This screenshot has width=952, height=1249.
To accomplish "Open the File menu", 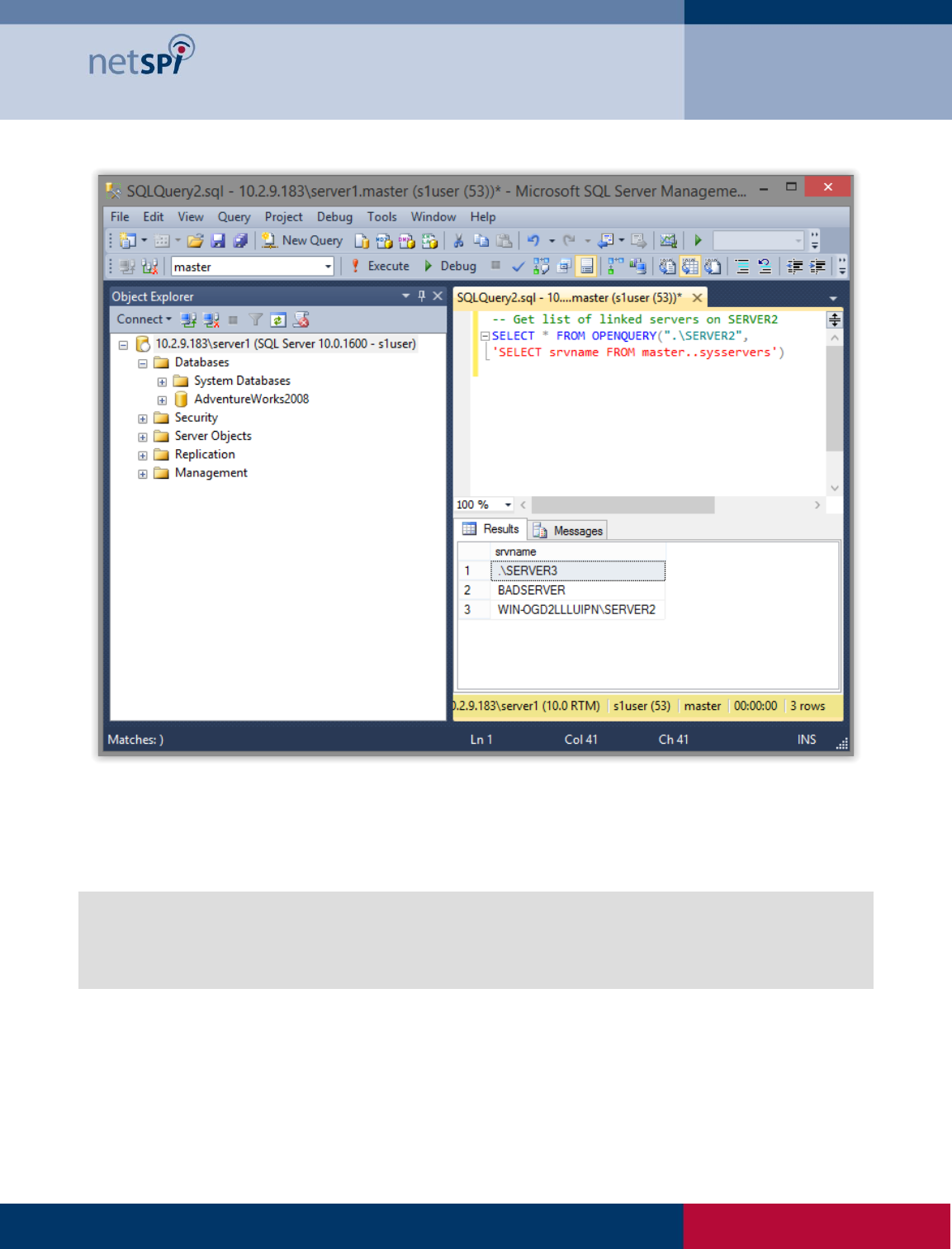I will tap(120, 217).
